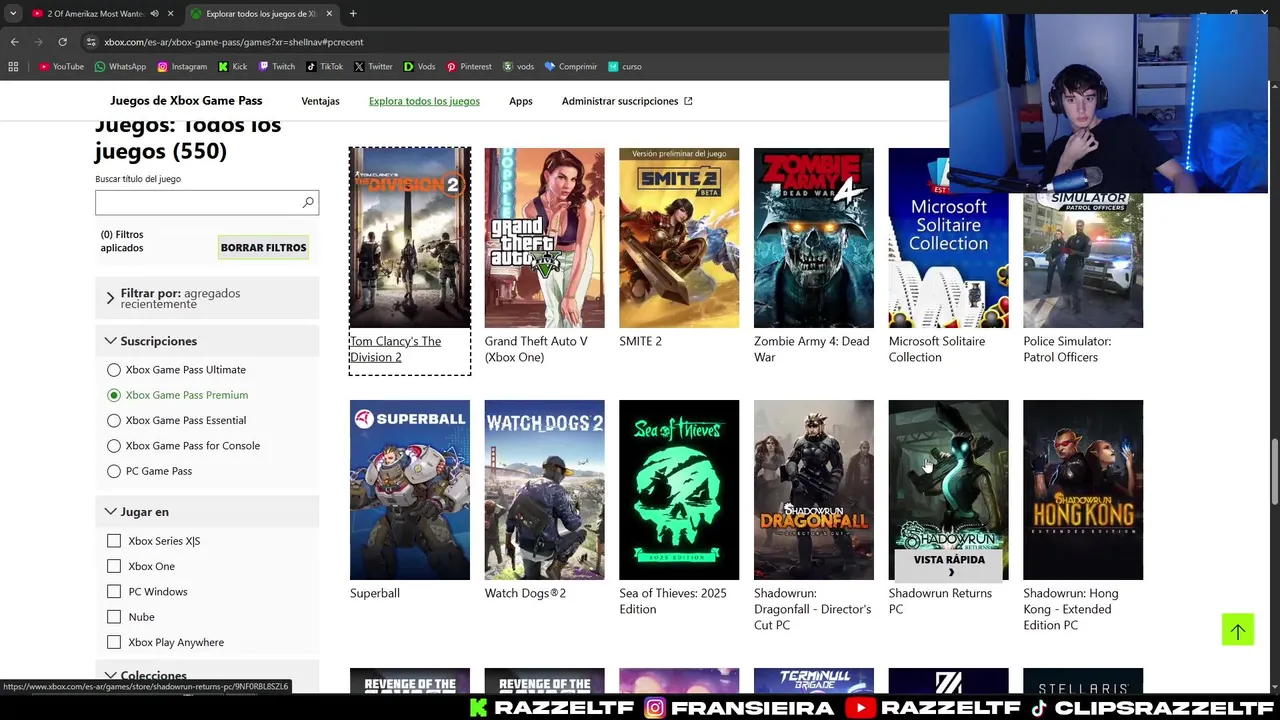Open the SMITE 2 cover art
This screenshot has width=1280, height=720.
pos(679,238)
